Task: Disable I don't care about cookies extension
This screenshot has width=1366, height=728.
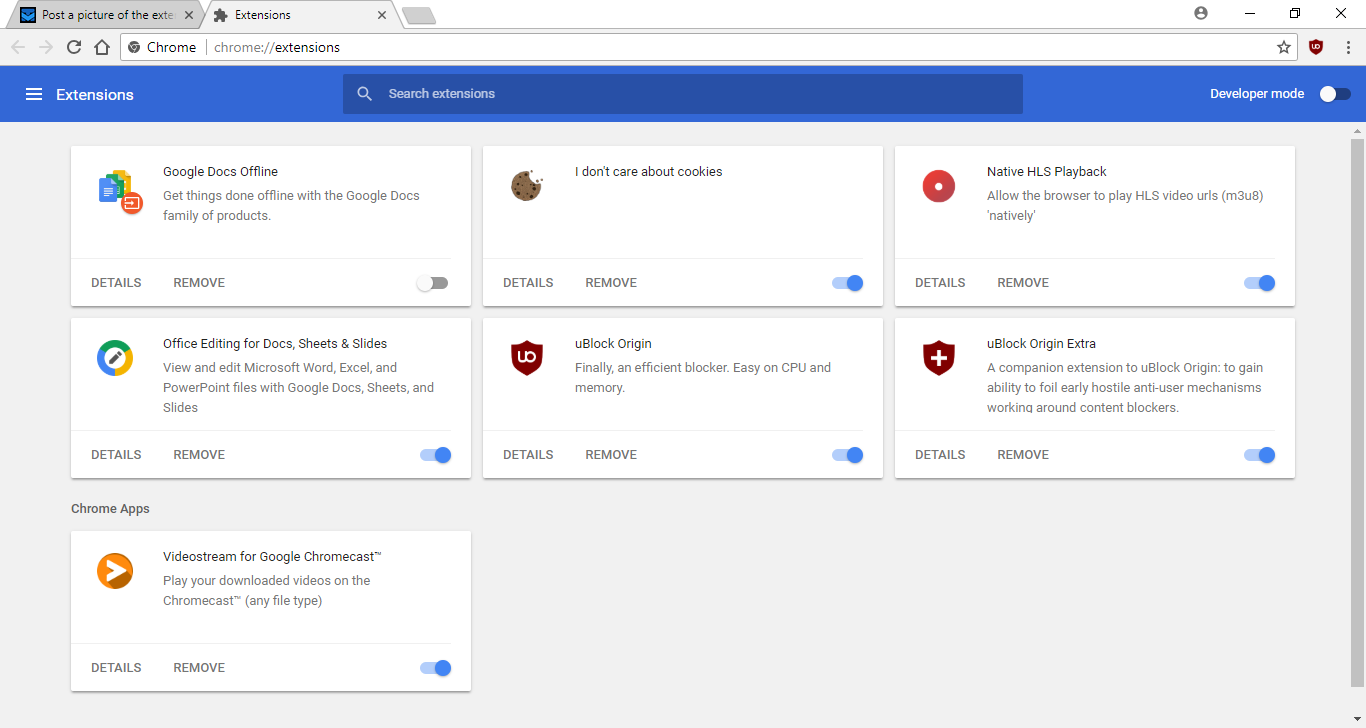Action: coord(847,283)
